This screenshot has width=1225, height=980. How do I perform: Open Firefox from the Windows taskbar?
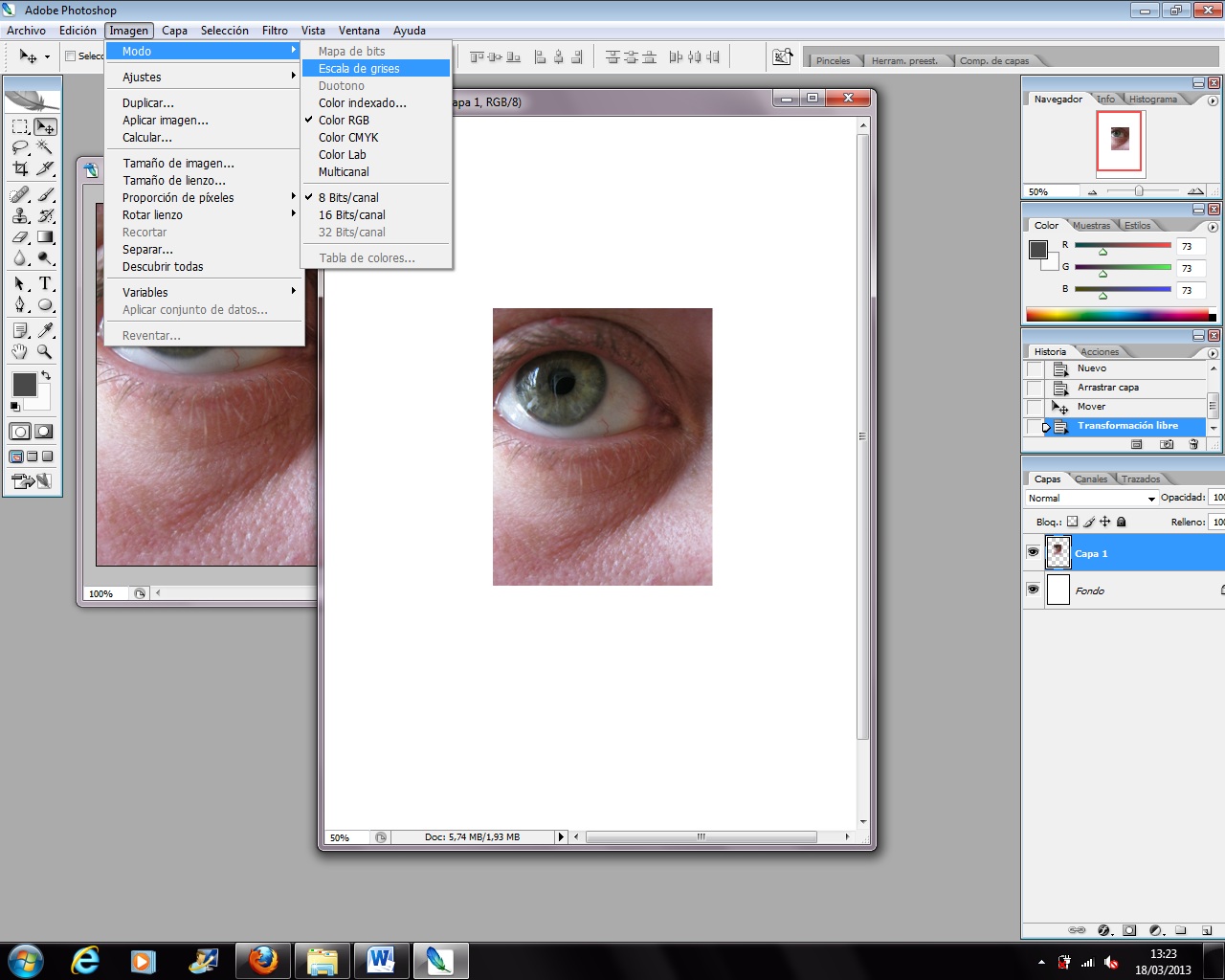coord(263,960)
